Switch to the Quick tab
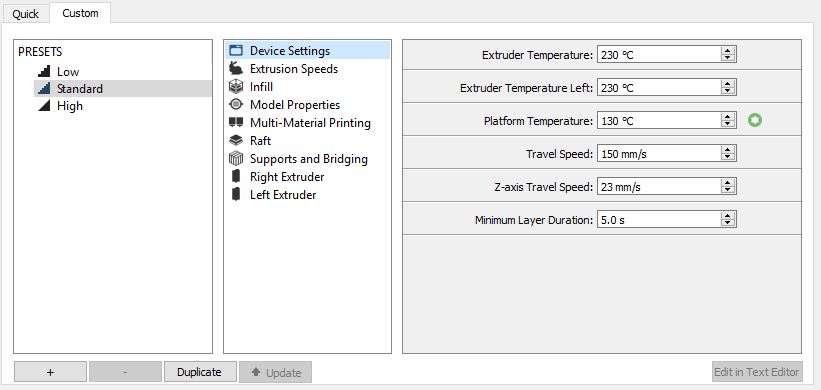Image resolution: width=821 pixels, height=390 pixels. [x=25, y=14]
